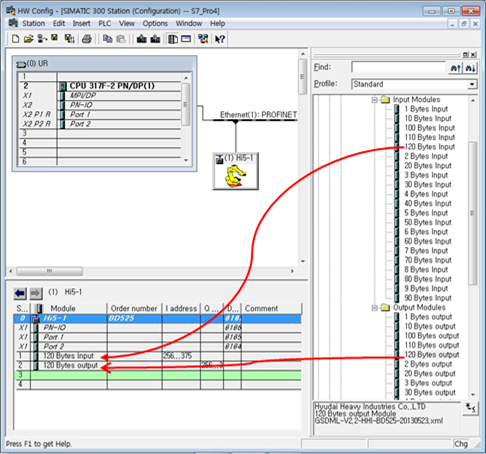Click the Upload to PG icon
486x454 pixels.
155,39
